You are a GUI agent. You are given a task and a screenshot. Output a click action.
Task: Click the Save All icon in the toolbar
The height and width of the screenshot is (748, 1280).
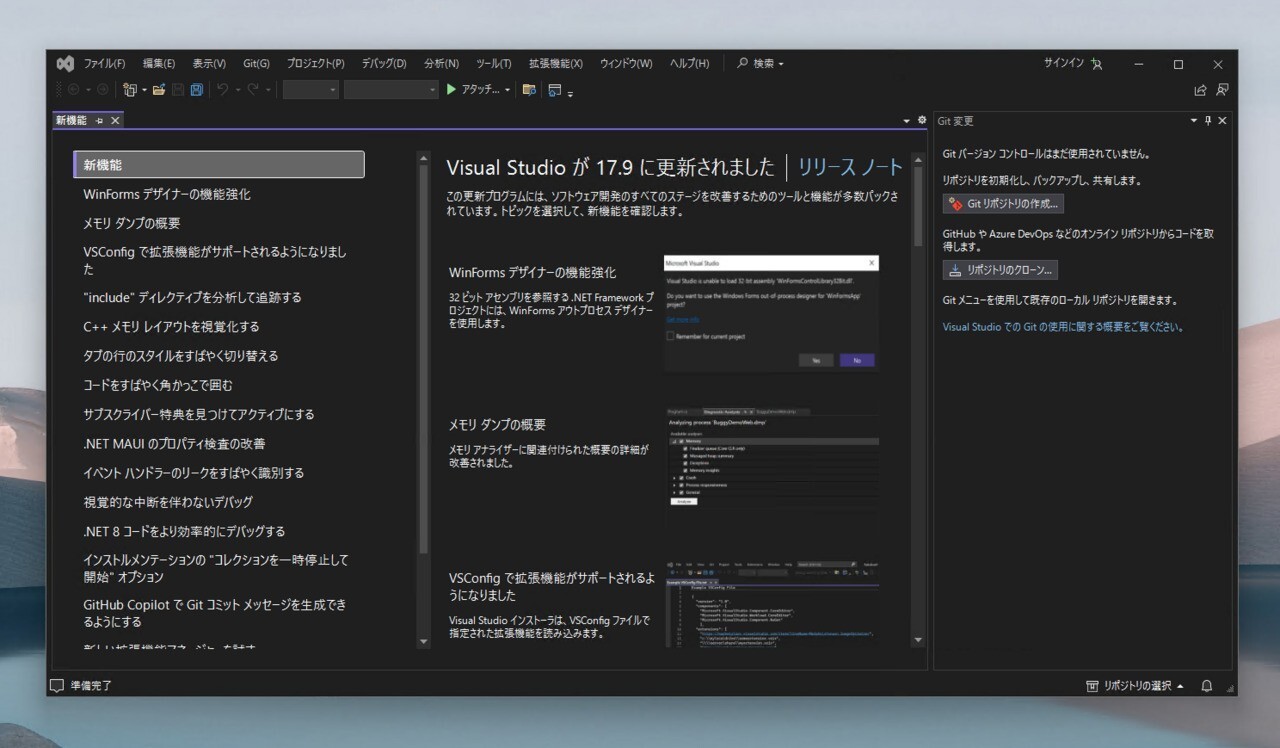coord(196,89)
